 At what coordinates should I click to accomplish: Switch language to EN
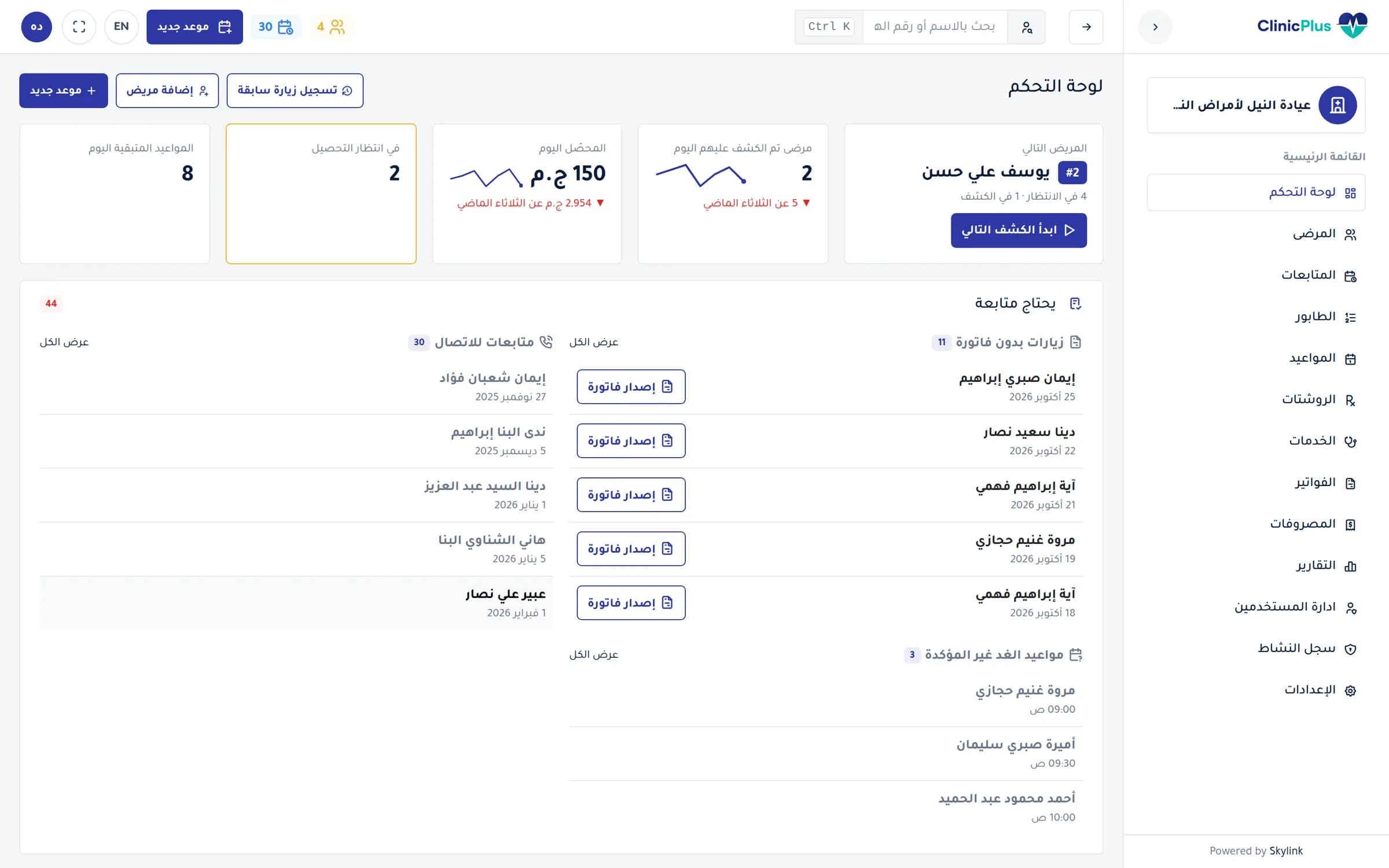[x=121, y=27]
